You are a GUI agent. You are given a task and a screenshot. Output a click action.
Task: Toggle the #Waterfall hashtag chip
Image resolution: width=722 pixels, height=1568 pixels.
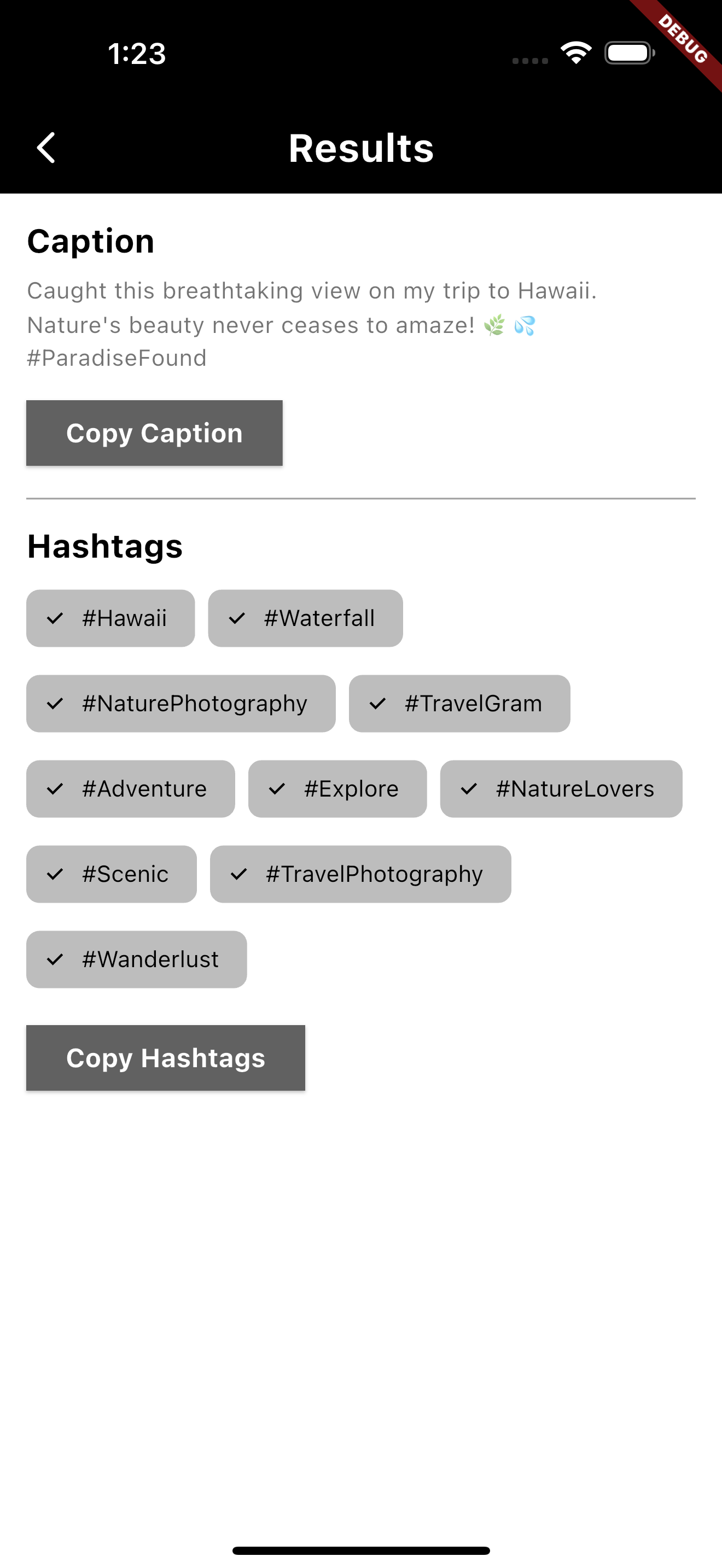click(x=305, y=618)
